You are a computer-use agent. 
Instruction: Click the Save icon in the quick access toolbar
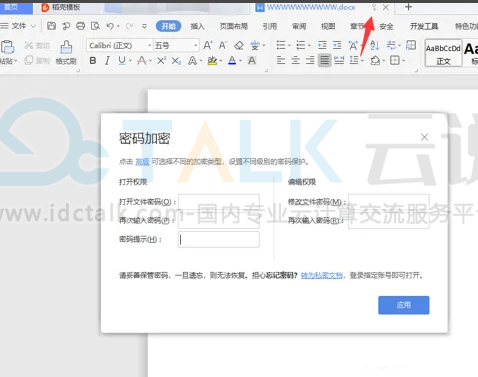pyautogui.click(x=51, y=26)
